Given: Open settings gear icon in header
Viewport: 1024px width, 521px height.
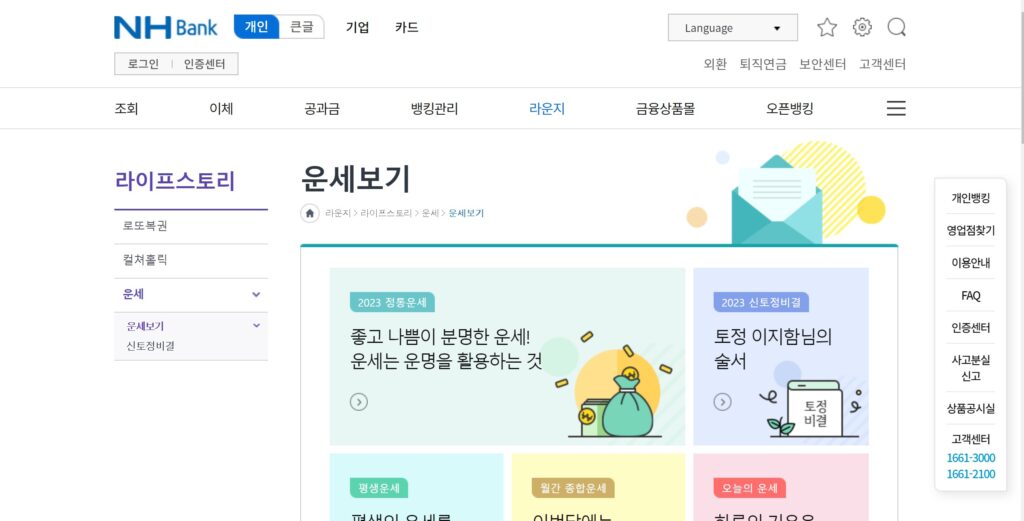Looking at the screenshot, I should [862, 27].
